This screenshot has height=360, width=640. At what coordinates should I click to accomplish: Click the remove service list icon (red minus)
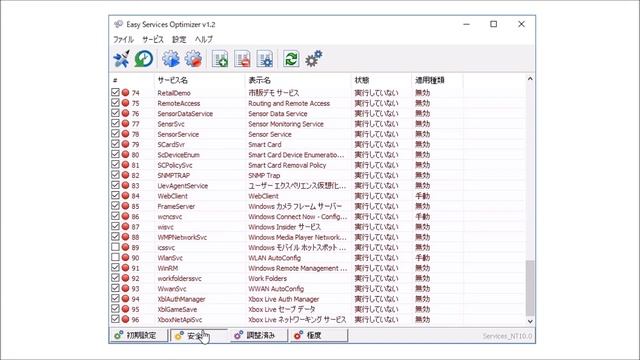242,59
